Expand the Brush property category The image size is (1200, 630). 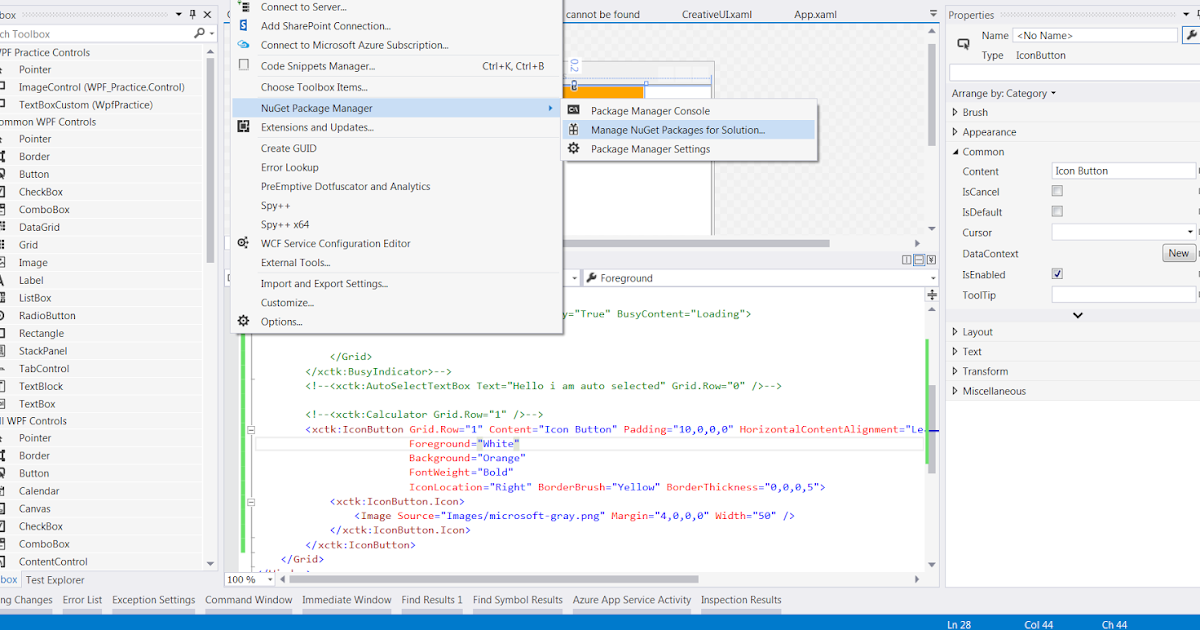click(x=955, y=113)
